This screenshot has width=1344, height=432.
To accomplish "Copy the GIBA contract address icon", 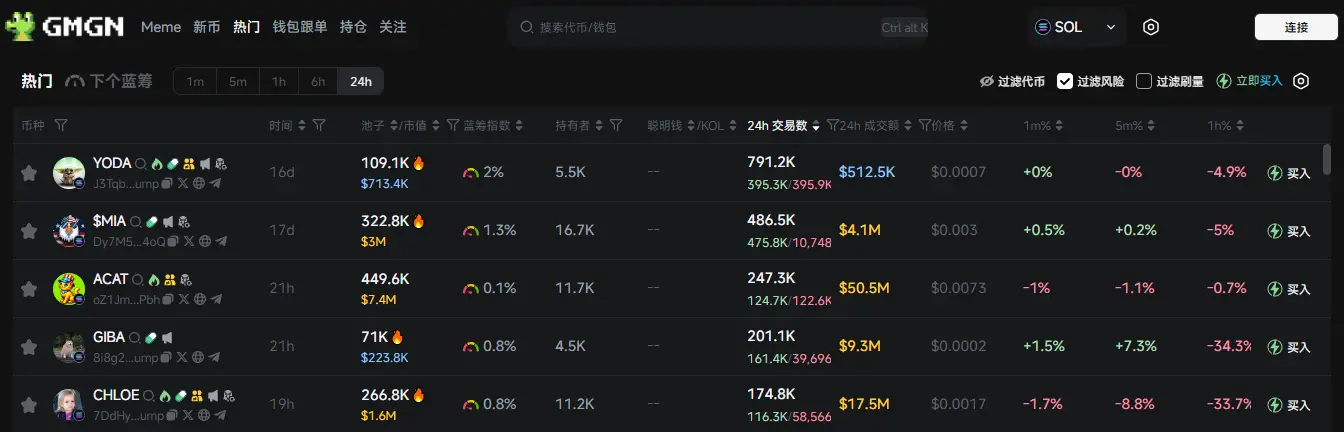I will pos(166,358).
